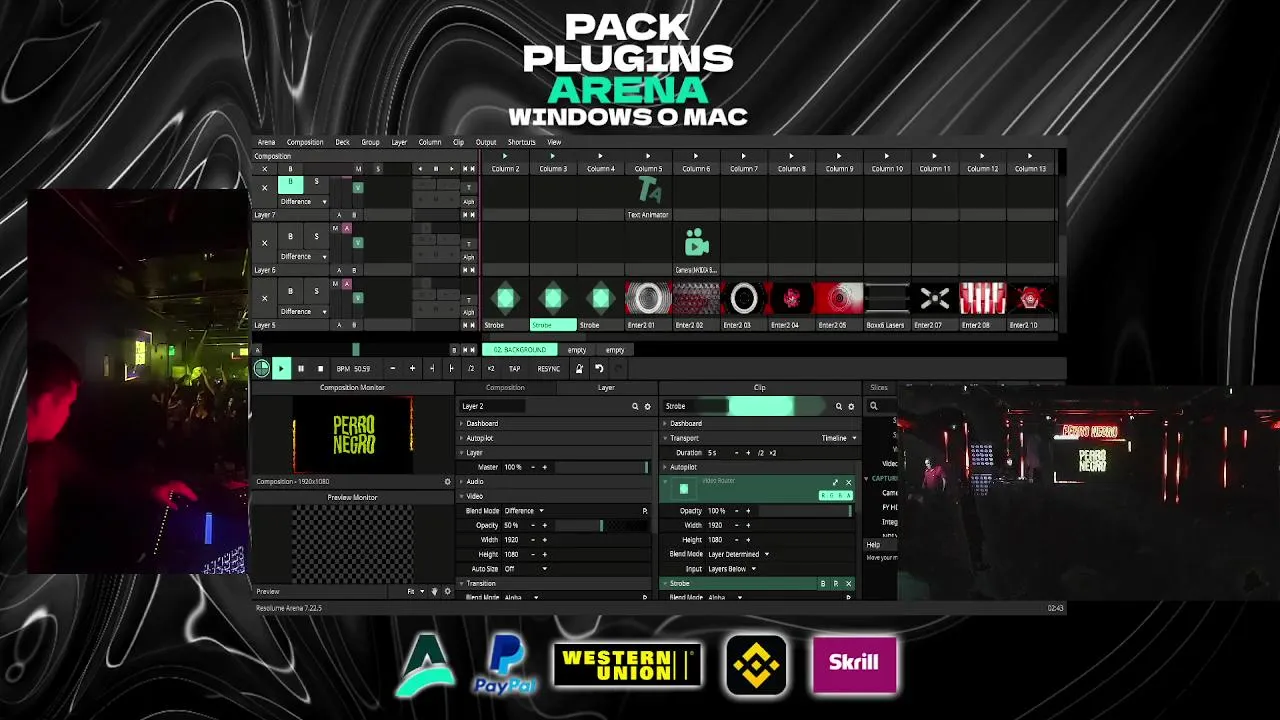Open the Arena menu

click(x=266, y=142)
